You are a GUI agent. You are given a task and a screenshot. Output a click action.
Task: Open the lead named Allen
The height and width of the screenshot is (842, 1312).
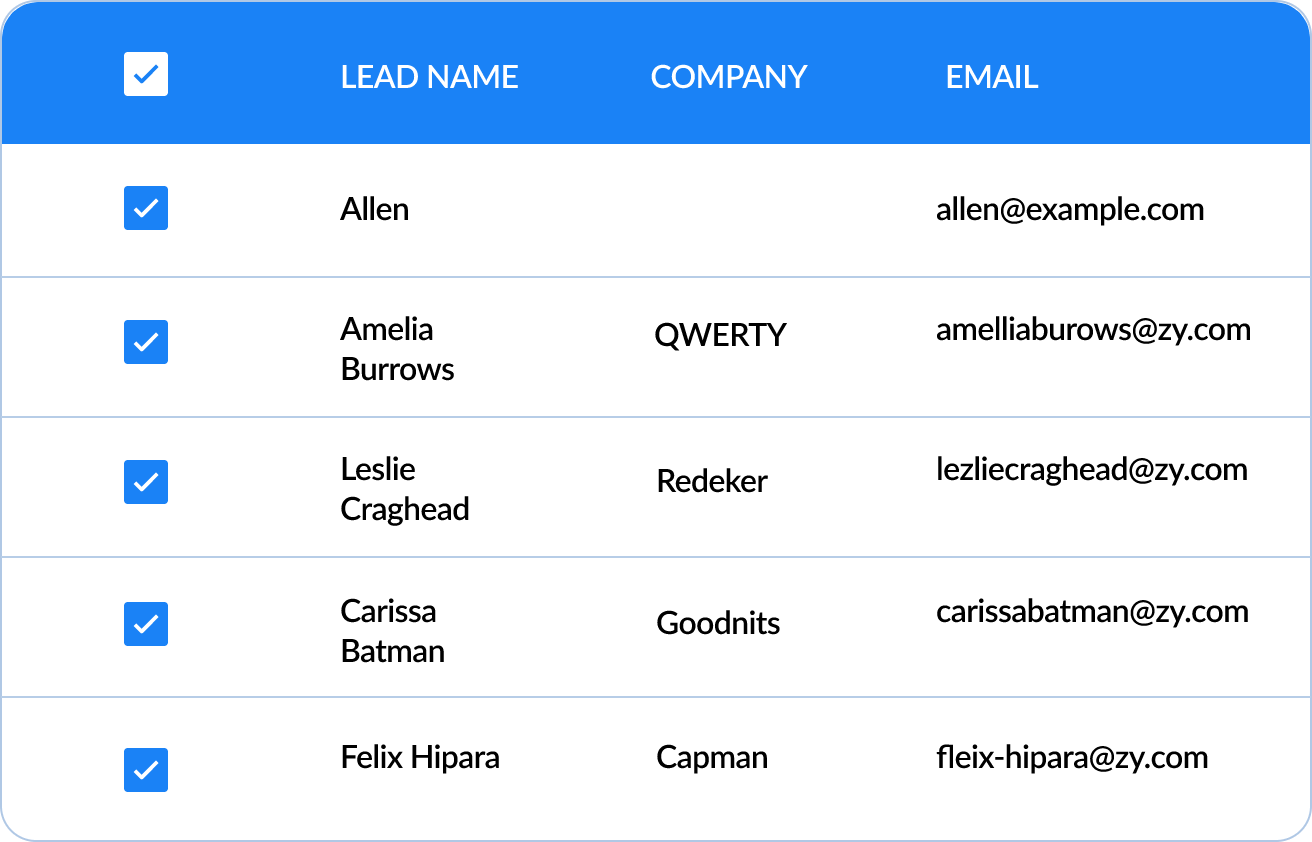pos(375,209)
